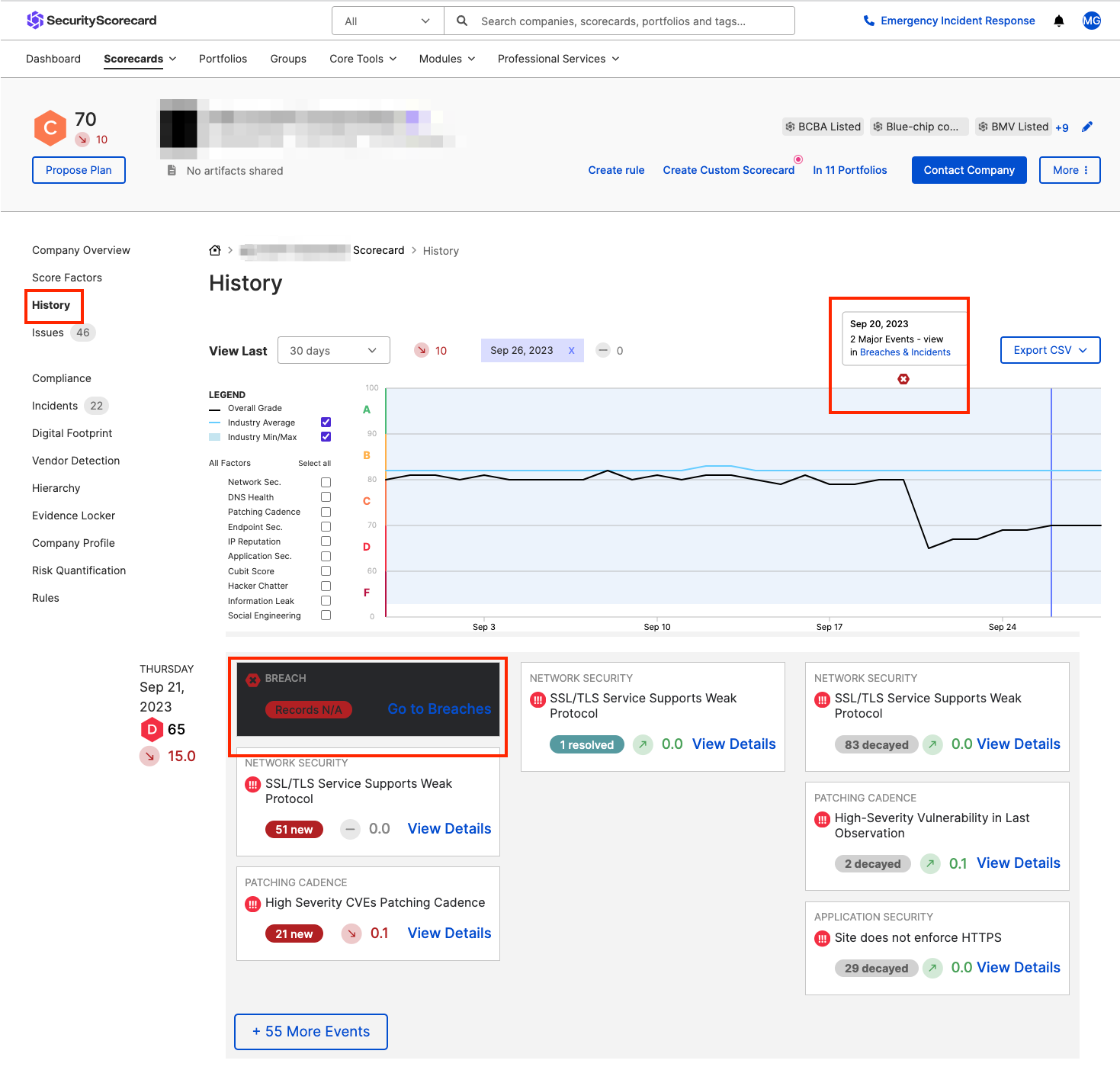Click High Severity CVEs severity icon
Viewport: 1120px width, 1070px height.
(x=253, y=904)
